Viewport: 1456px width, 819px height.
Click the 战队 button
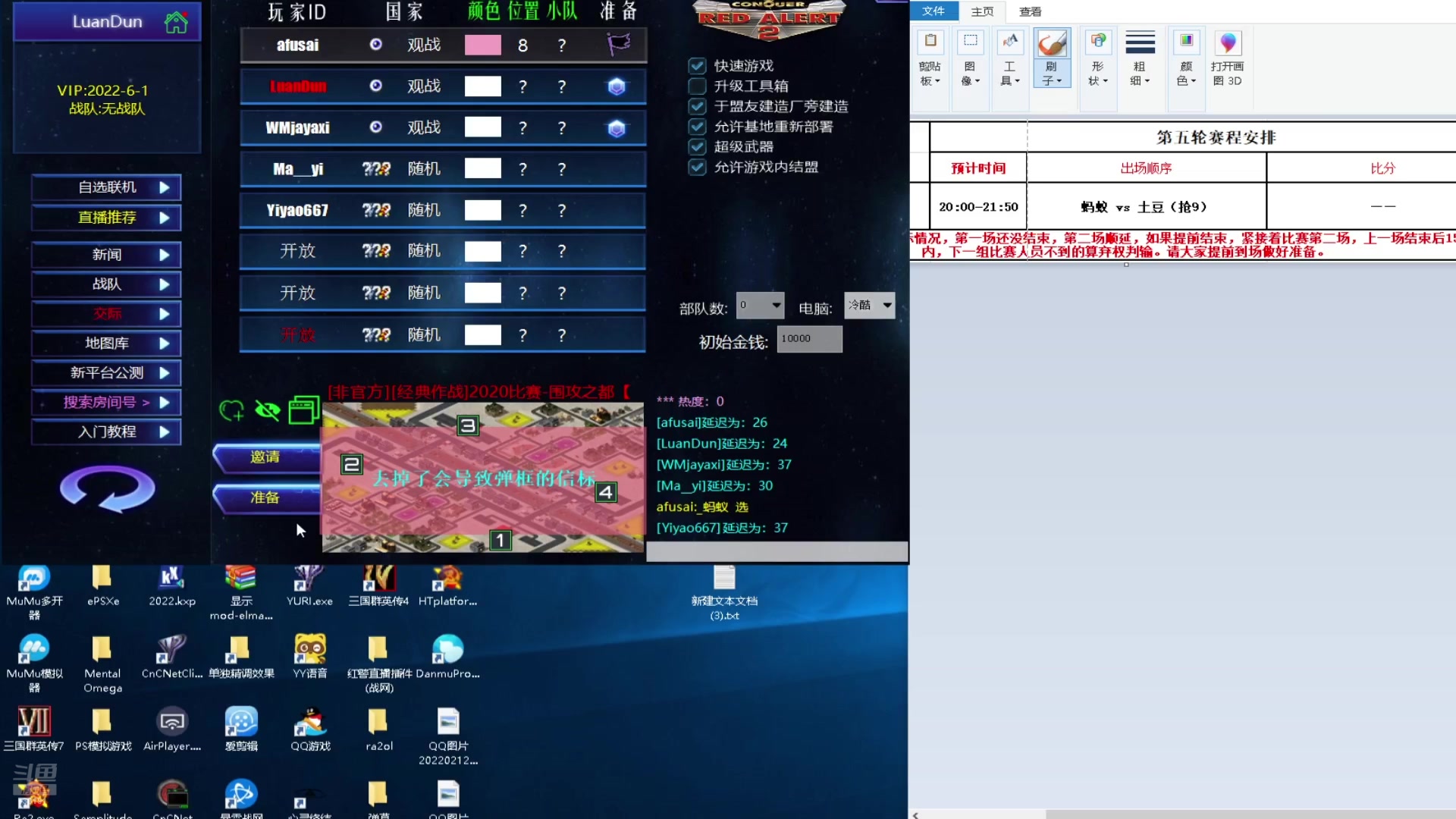pyautogui.click(x=107, y=284)
